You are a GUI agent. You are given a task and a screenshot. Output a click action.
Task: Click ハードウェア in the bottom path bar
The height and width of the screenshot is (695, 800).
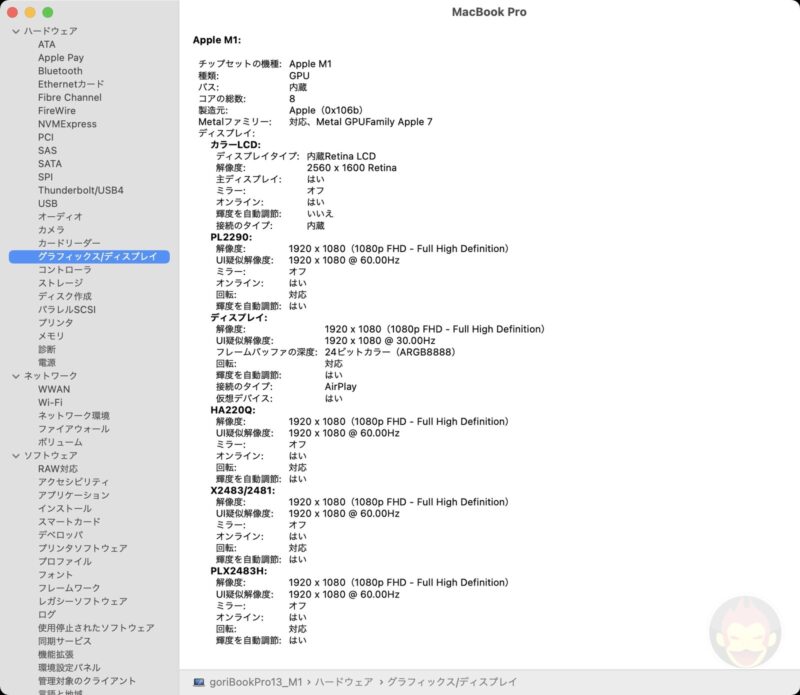click(343, 681)
